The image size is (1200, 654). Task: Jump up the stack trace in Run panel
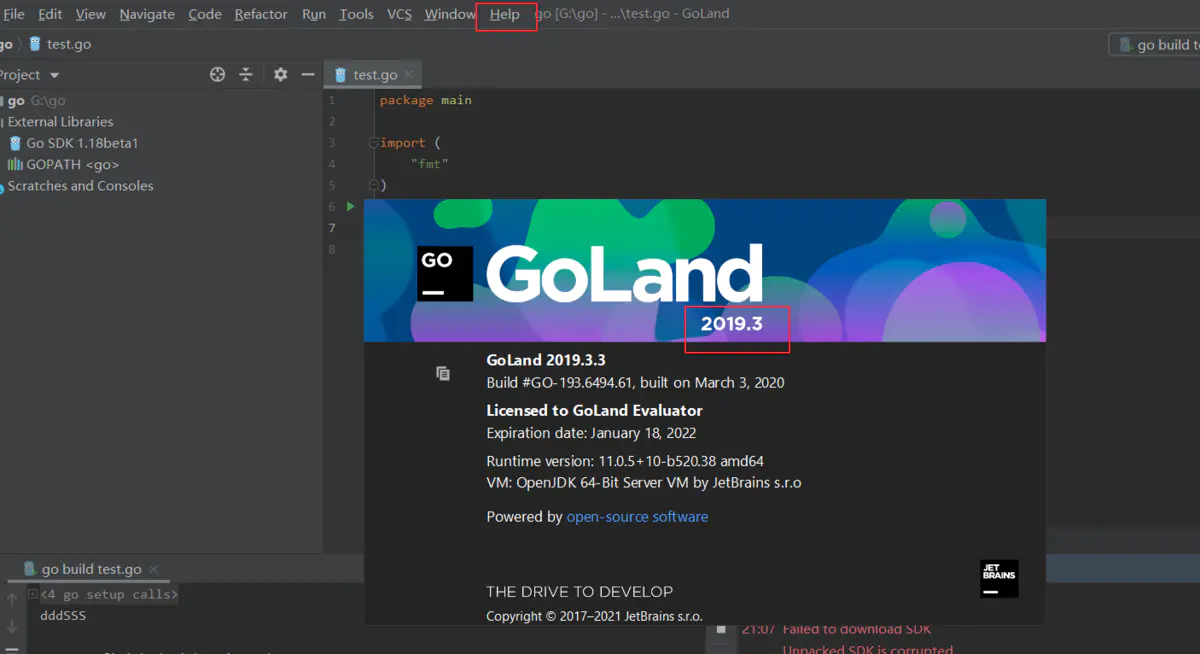coord(12,600)
